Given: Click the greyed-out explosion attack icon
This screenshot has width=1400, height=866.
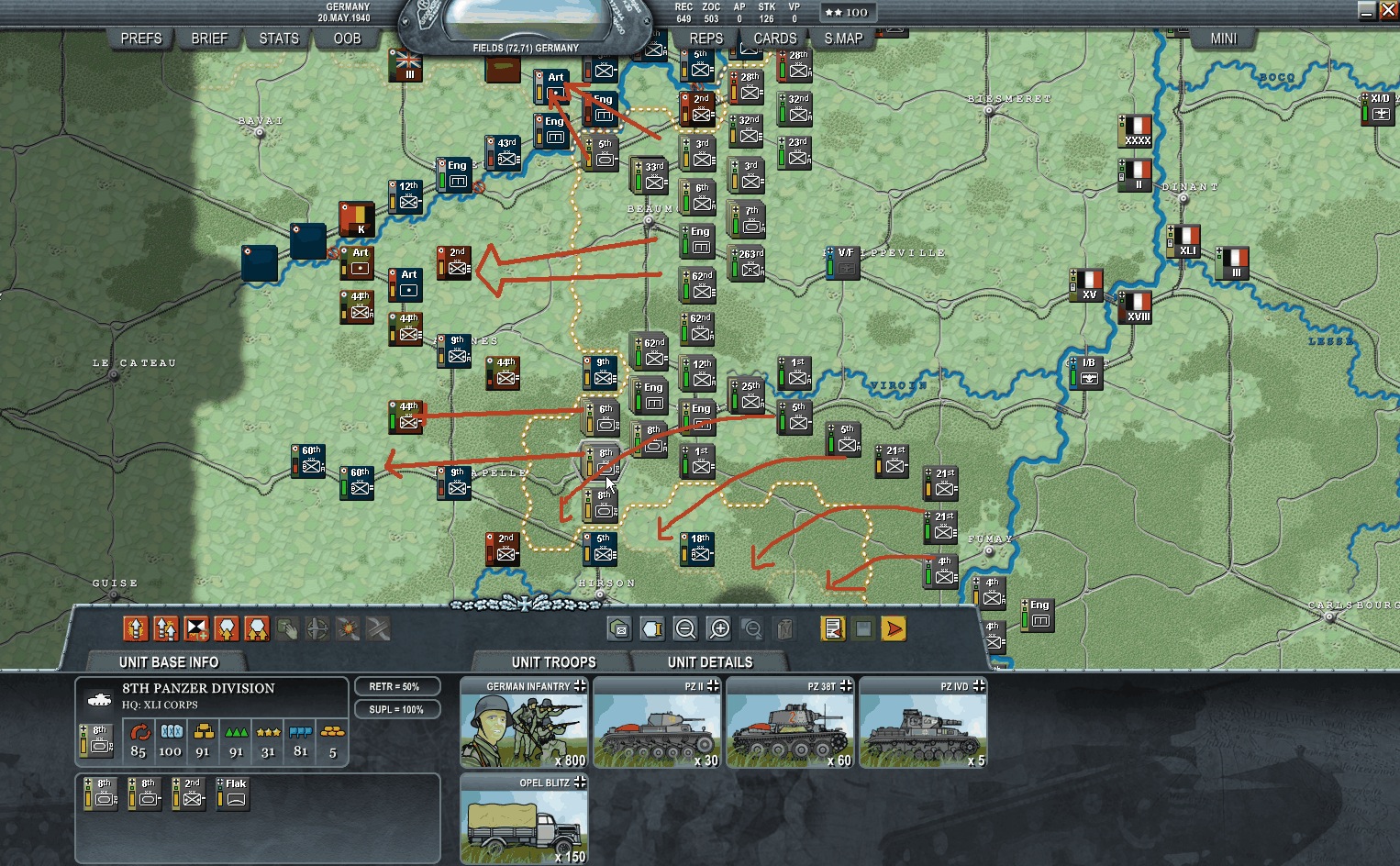Looking at the screenshot, I should pyautogui.click(x=348, y=628).
